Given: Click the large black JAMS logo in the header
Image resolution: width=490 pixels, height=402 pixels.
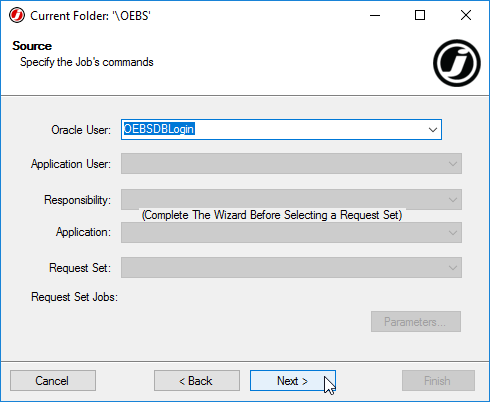Looking at the screenshot, I should click(x=457, y=63).
